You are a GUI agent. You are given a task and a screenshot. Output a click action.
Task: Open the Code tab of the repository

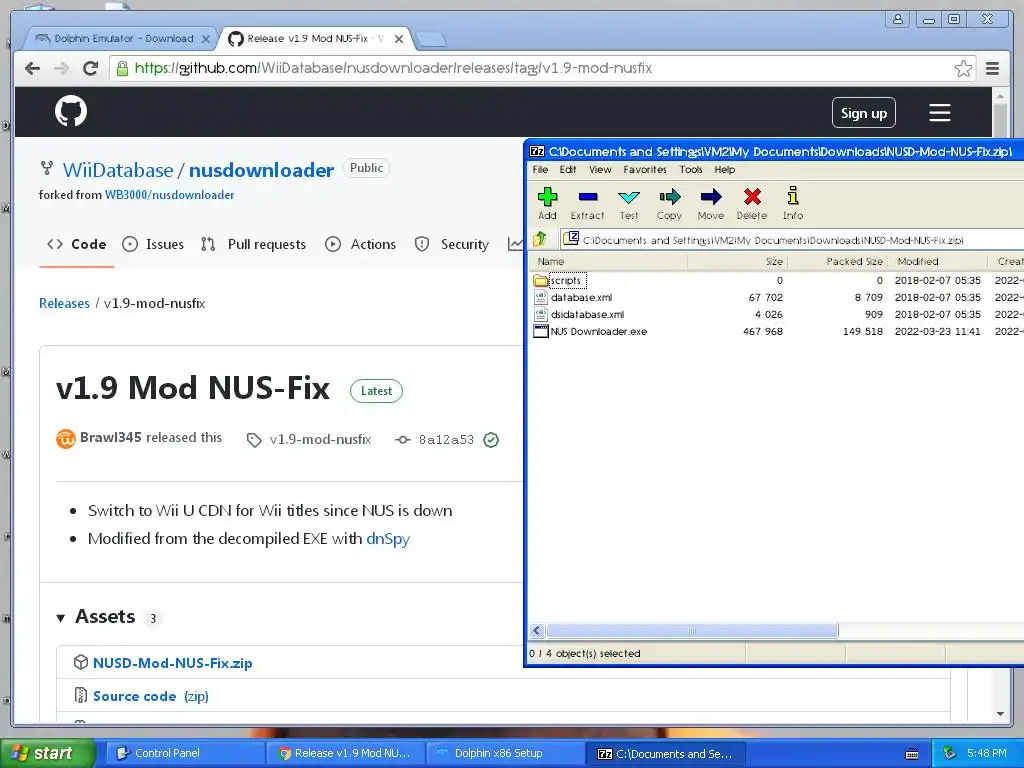click(x=76, y=244)
